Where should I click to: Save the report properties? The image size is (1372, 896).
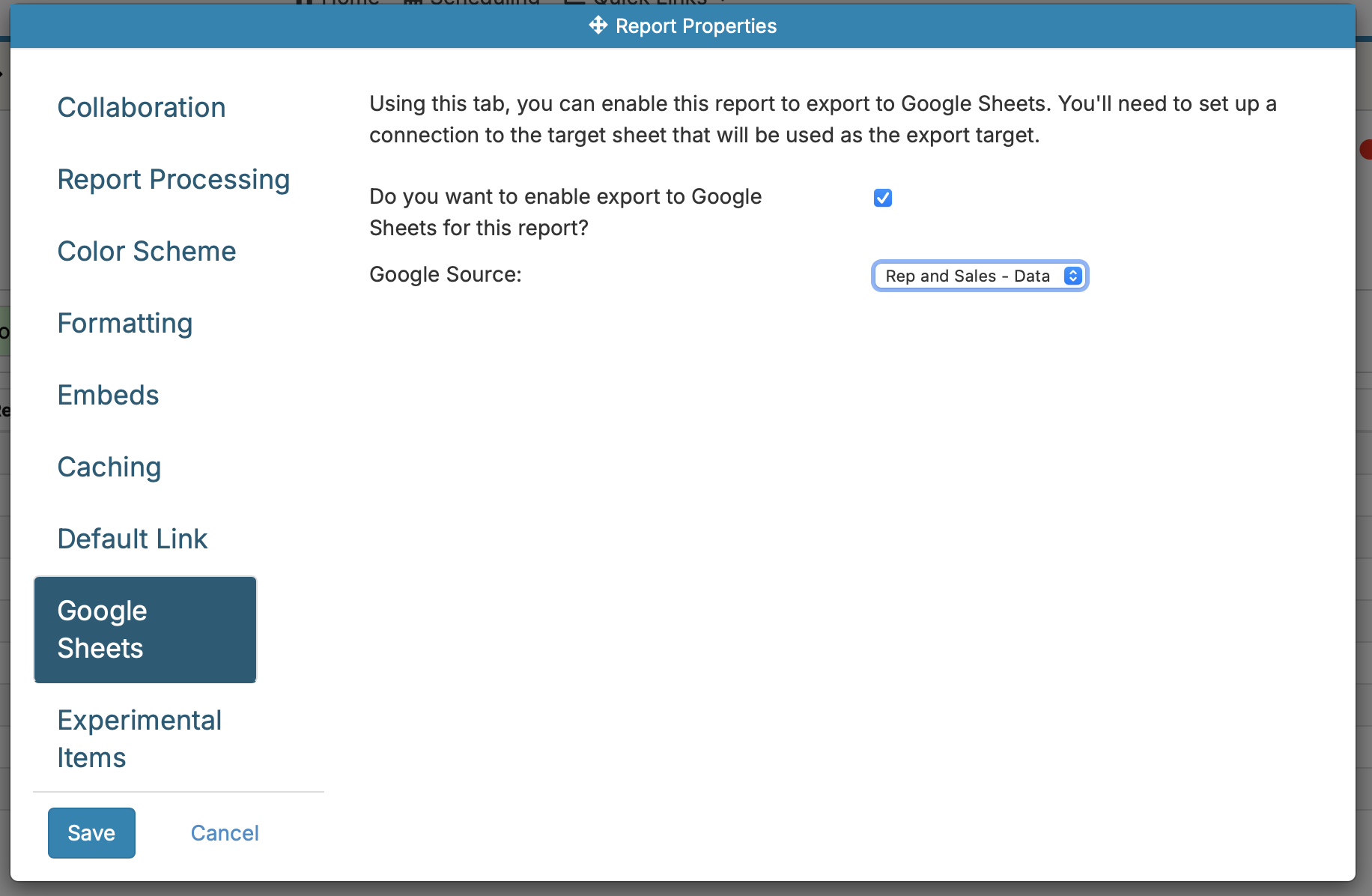pyautogui.click(x=91, y=832)
